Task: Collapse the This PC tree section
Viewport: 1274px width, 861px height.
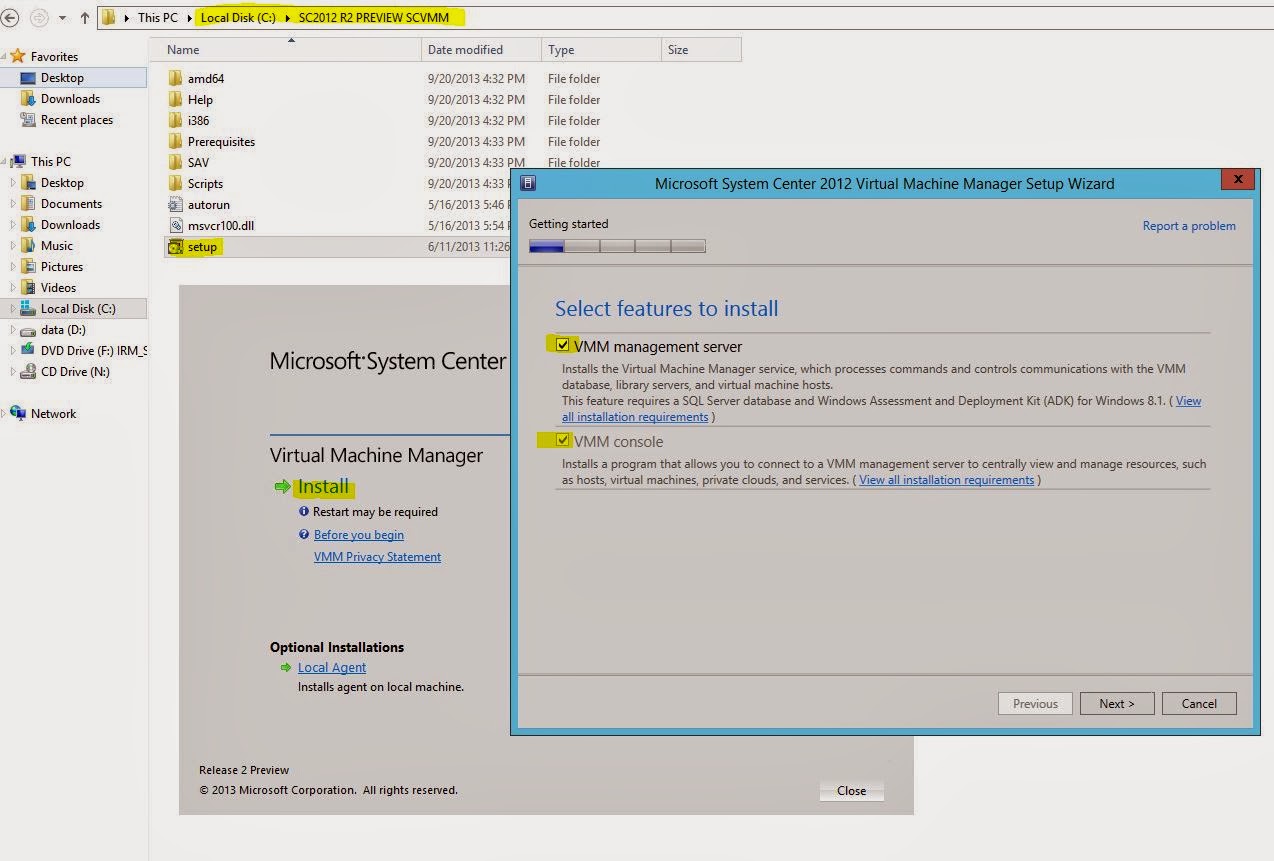Action: [x=4, y=161]
